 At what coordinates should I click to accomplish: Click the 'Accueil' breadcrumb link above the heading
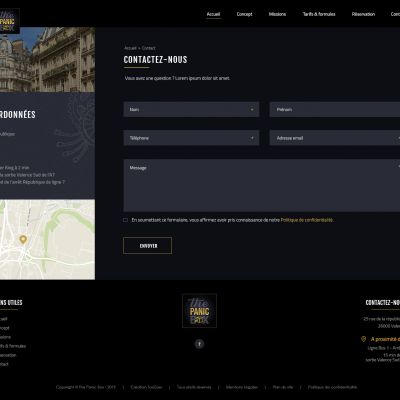click(130, 48)
